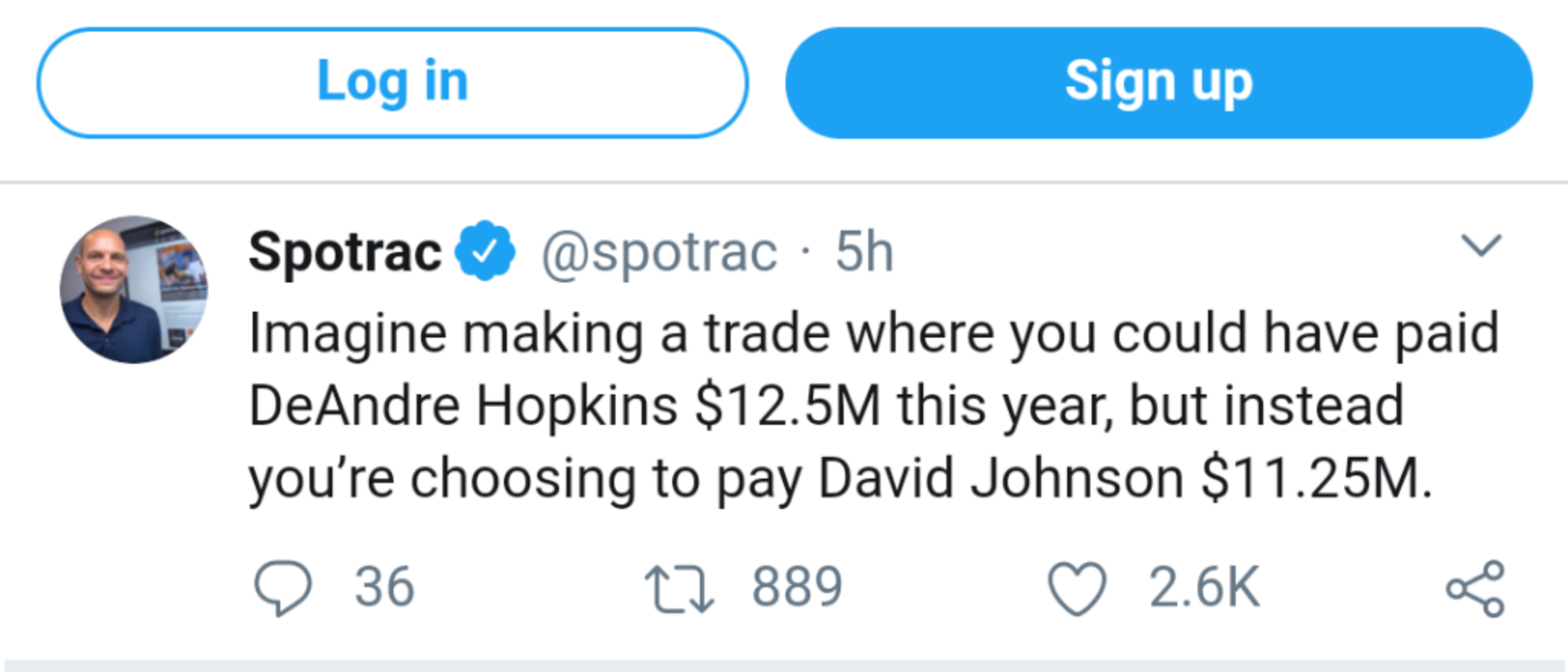Click the 36 replies count
This screenshot has width=1568, height=672.
click(x=384, y=588)
